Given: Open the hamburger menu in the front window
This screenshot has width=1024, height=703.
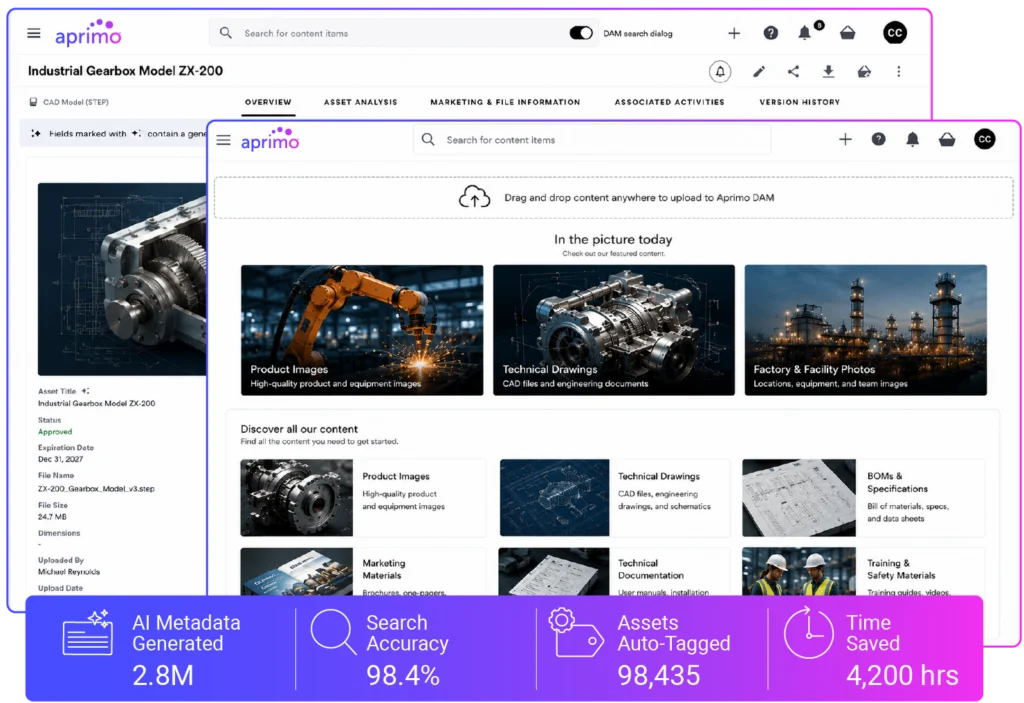Looking at the screenshot, I should point(223,140).
